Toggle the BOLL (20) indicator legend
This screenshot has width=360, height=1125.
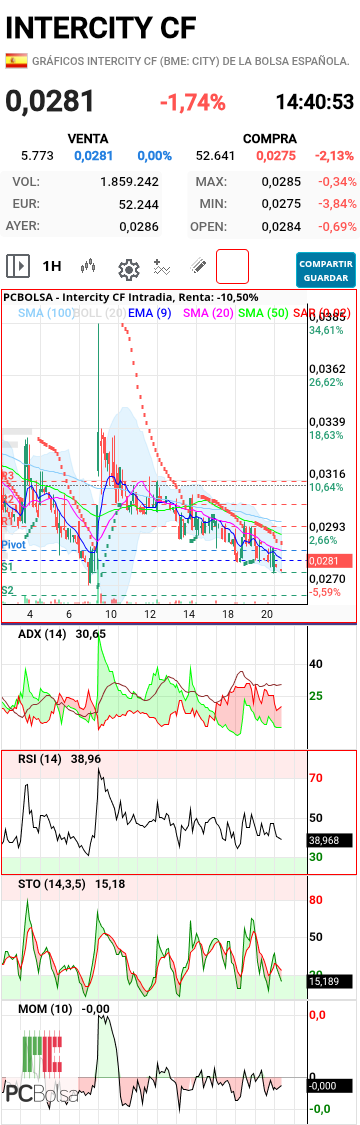99,313
